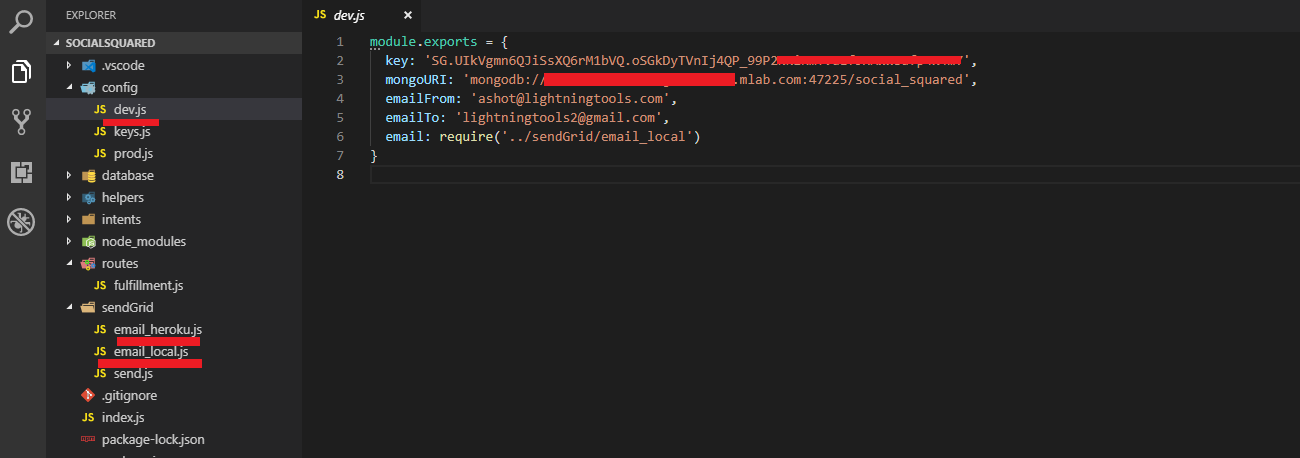Expand the .vscode folder
The image size is (1300, 458).
(x=69, y=65)
